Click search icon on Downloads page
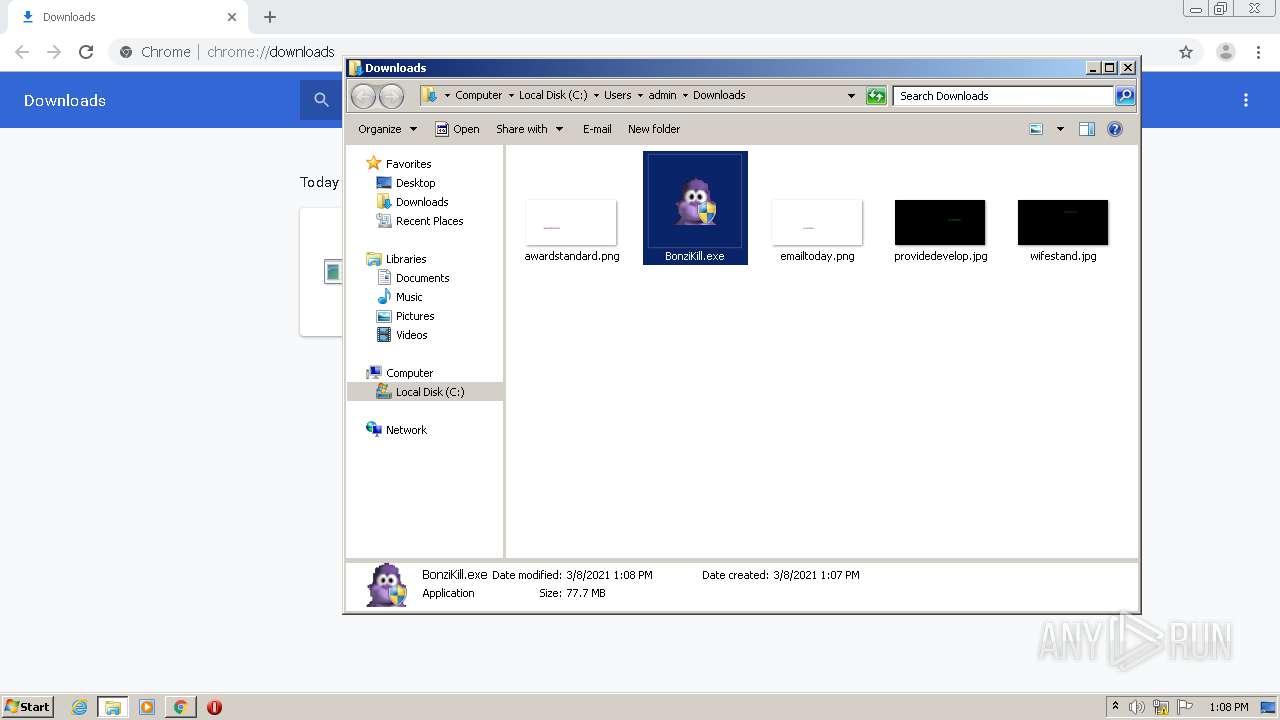Screen dimensions: 1280x720 [x=321, y=100]
